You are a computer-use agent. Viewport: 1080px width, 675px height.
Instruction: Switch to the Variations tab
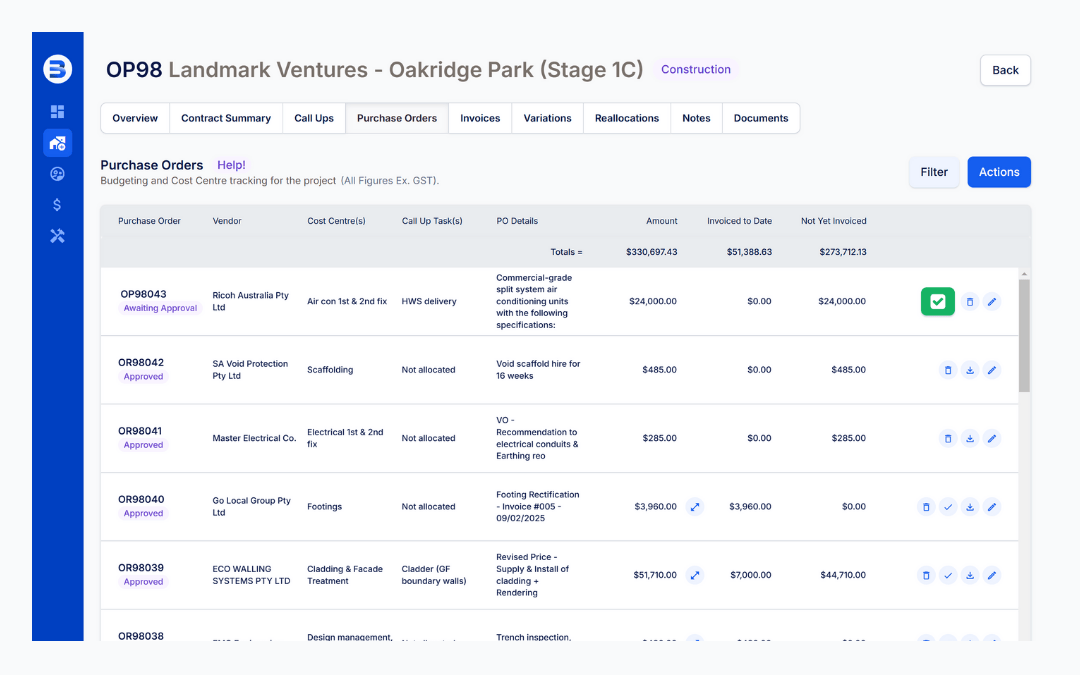point(548,118)
